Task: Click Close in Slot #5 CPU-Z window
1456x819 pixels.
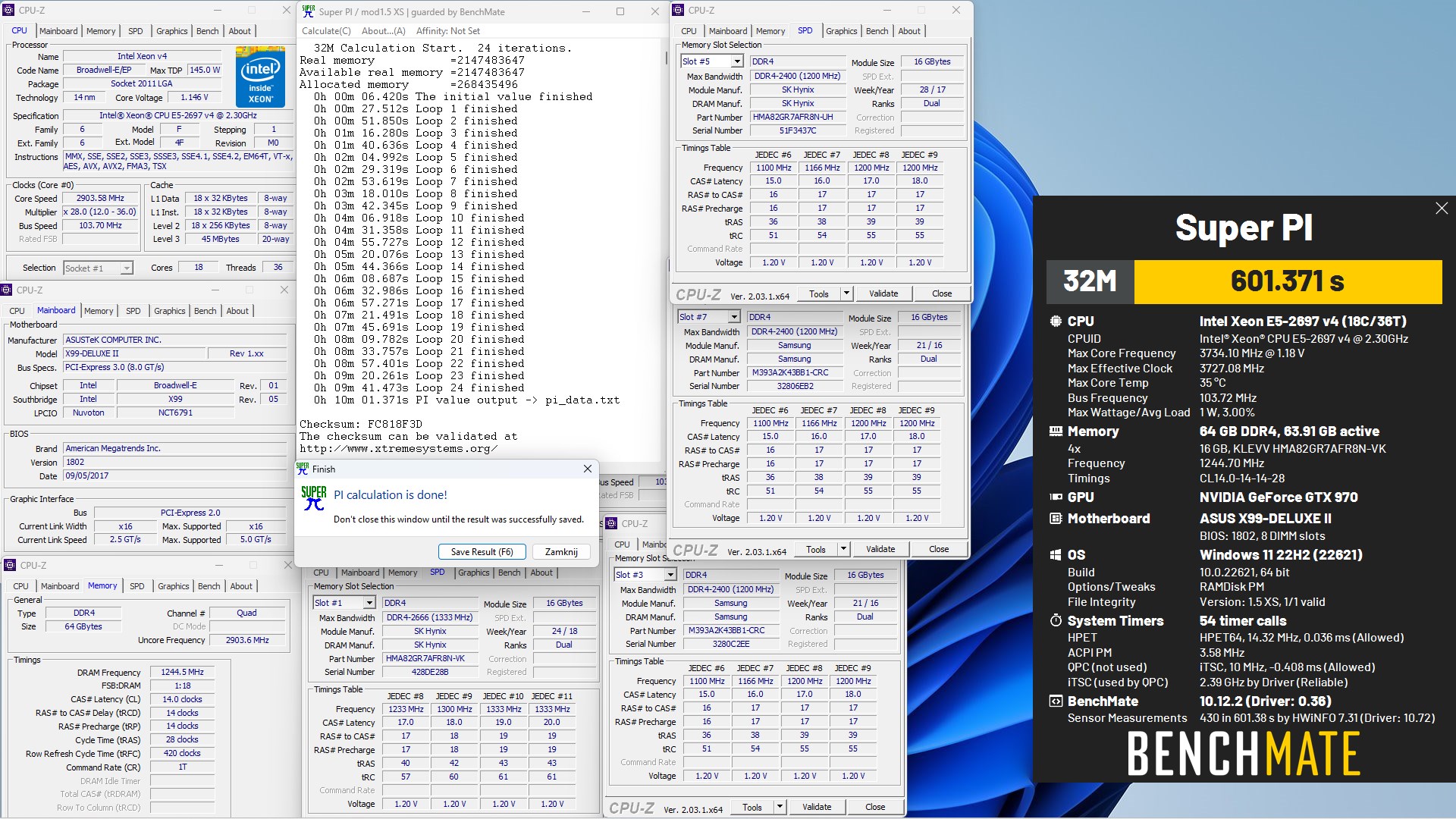Action: pos(942,293)
